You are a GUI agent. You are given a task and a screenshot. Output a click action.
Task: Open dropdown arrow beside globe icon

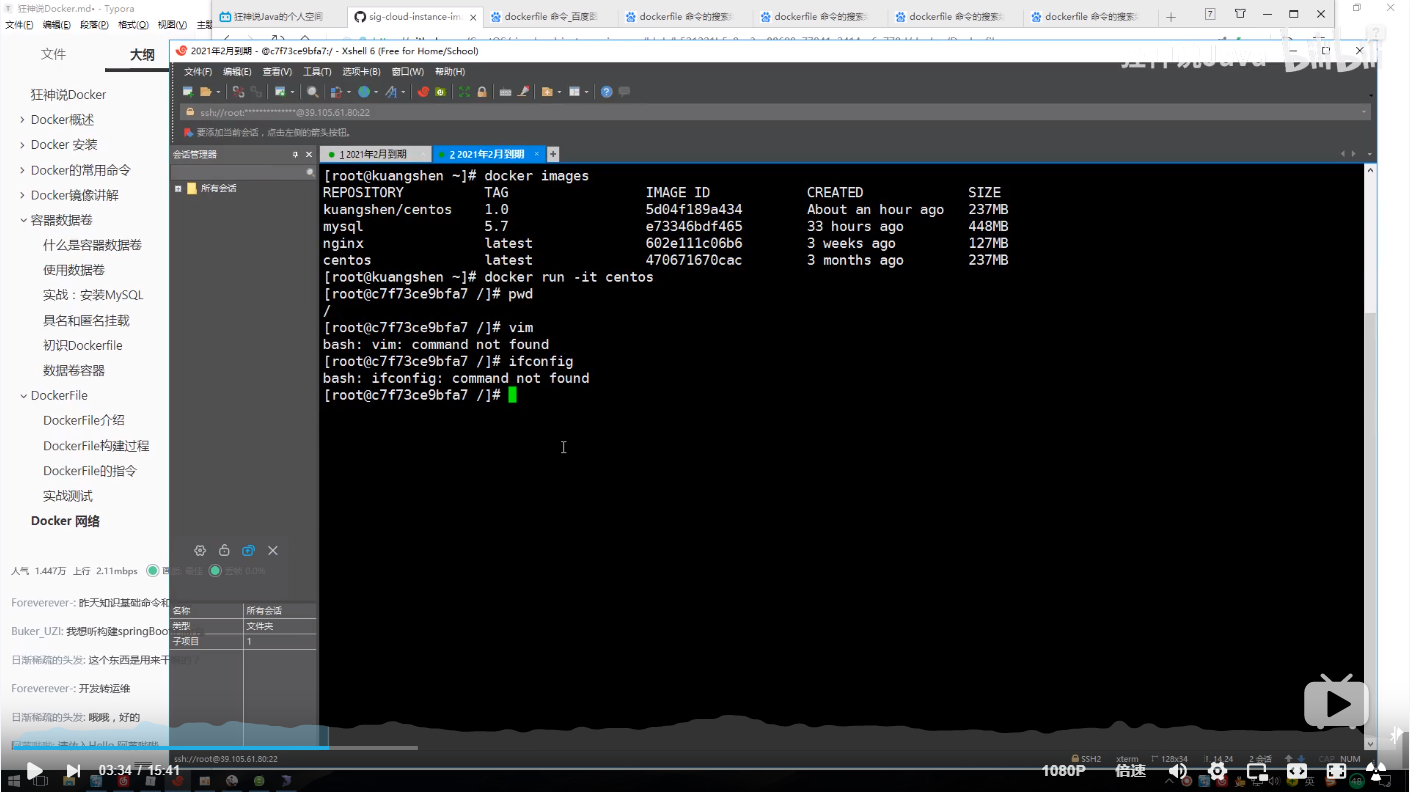376,92
